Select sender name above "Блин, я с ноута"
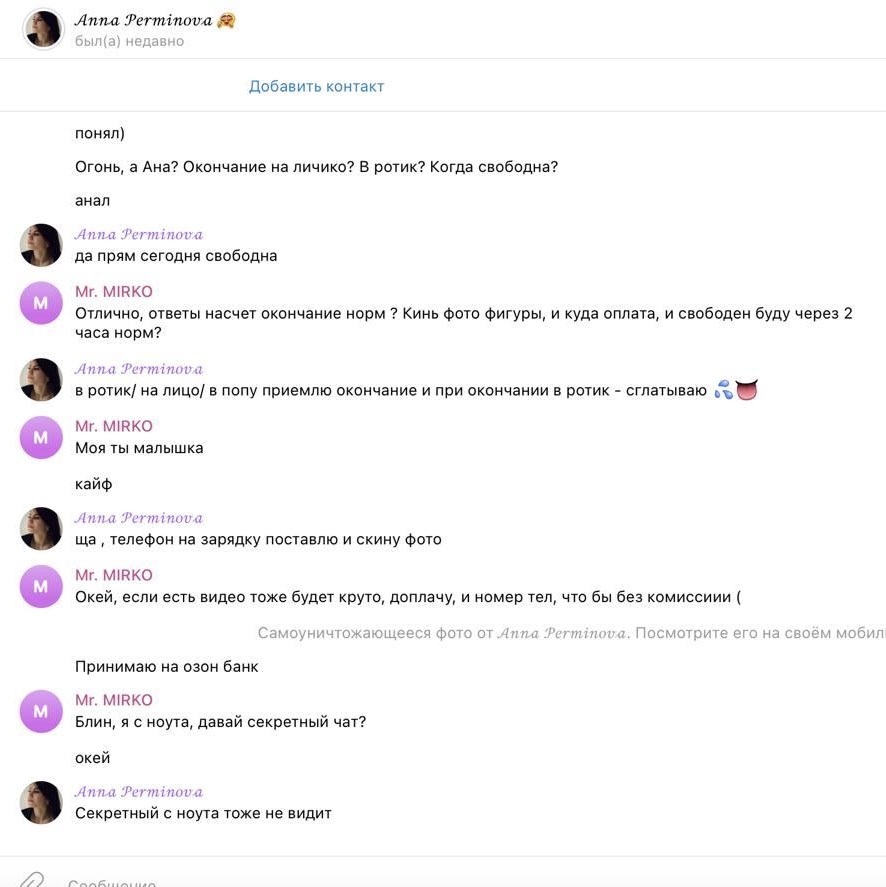This screenshot has width=886, height=887. (x=114, y=700)
